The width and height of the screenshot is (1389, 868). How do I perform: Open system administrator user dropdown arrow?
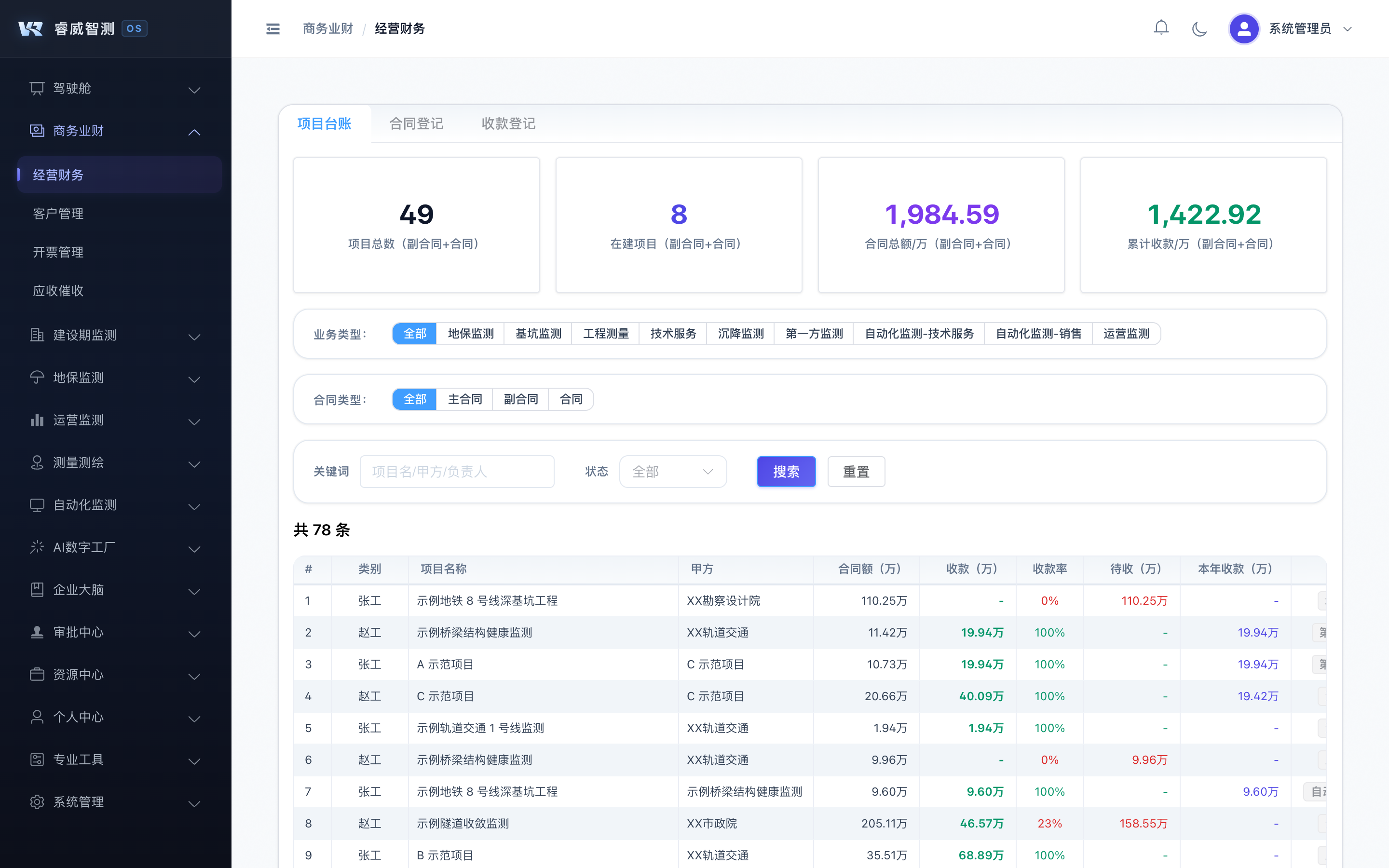pyautogui.click(x=1348, y=29)
